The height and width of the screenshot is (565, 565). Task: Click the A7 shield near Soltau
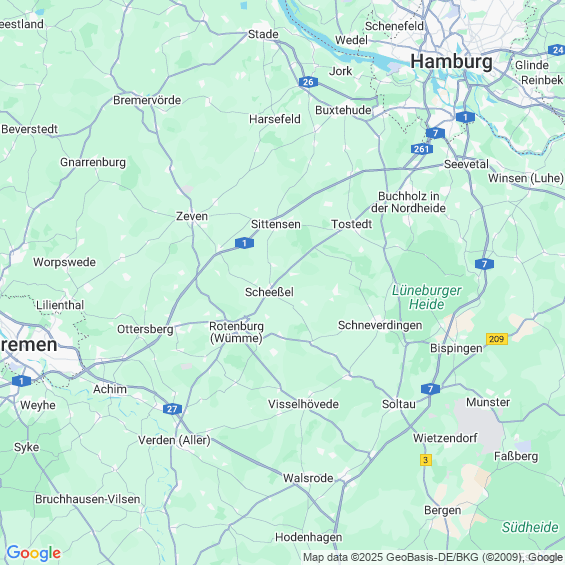click(x=430, y=389)
